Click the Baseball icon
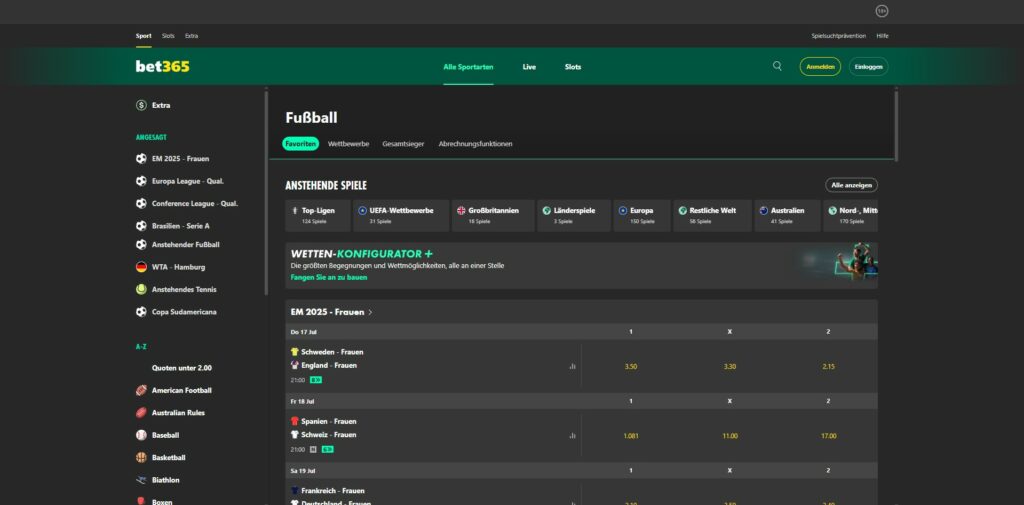The image size is (1024, 505). 141,435
